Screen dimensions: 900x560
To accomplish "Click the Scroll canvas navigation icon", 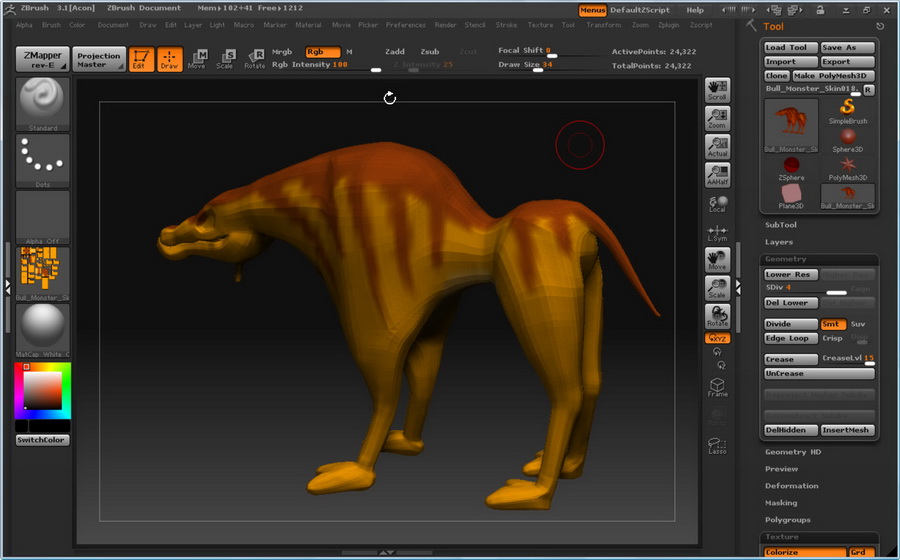I will click(717, 90).
